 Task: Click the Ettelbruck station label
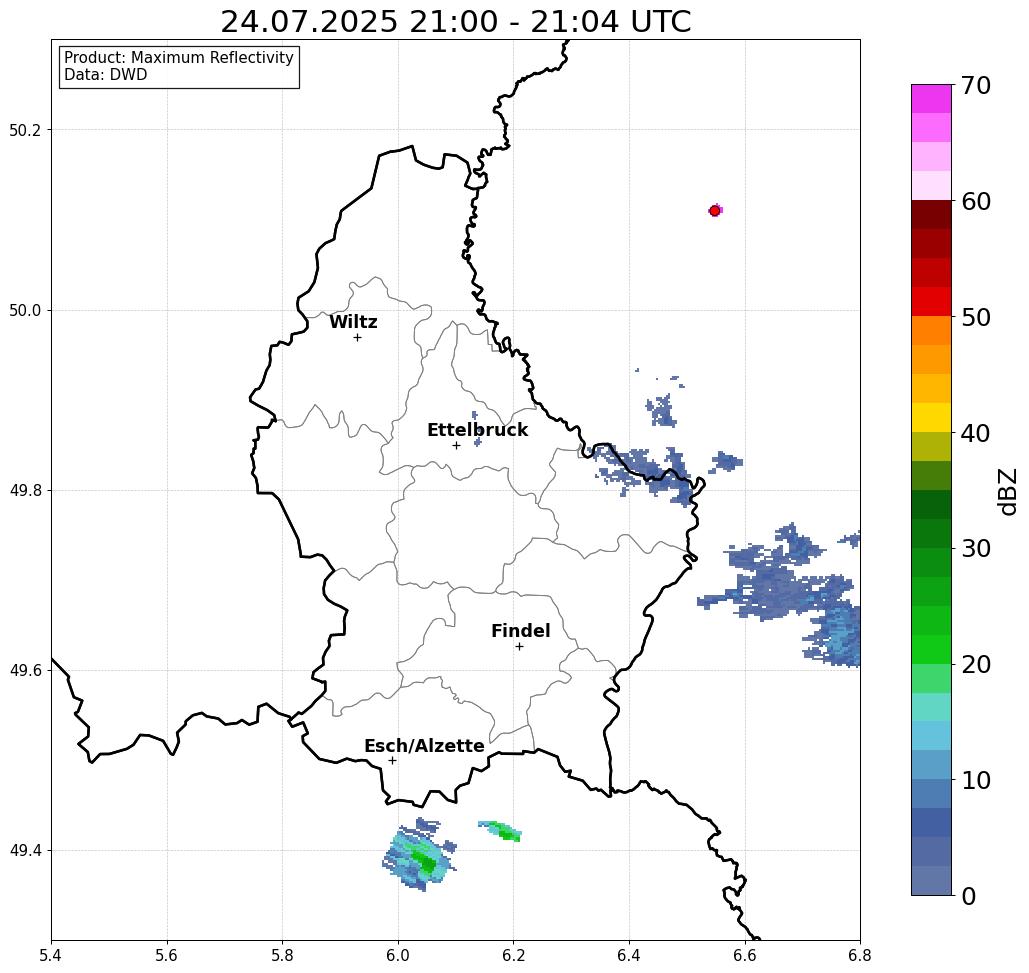click(478, 430)
